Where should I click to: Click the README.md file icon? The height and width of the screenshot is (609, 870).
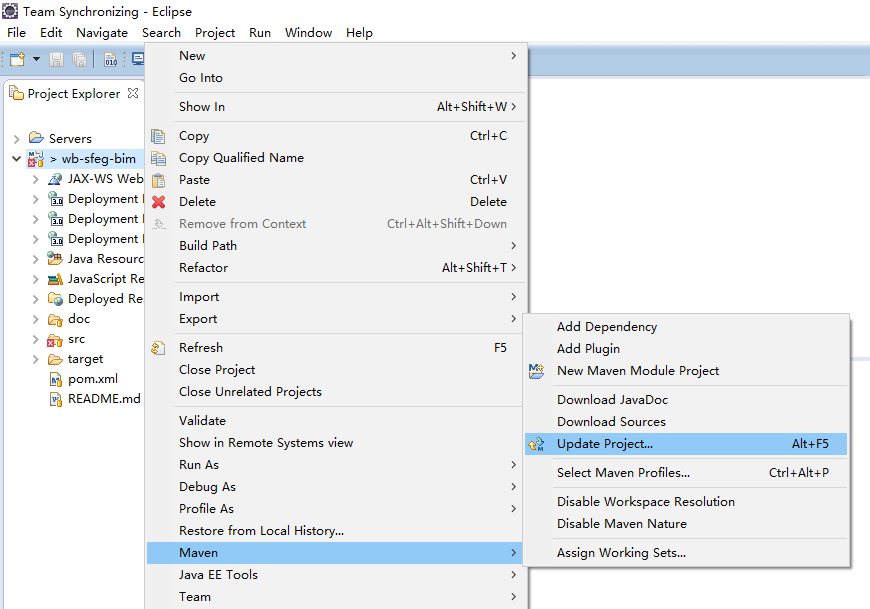(x=55, y=399)
